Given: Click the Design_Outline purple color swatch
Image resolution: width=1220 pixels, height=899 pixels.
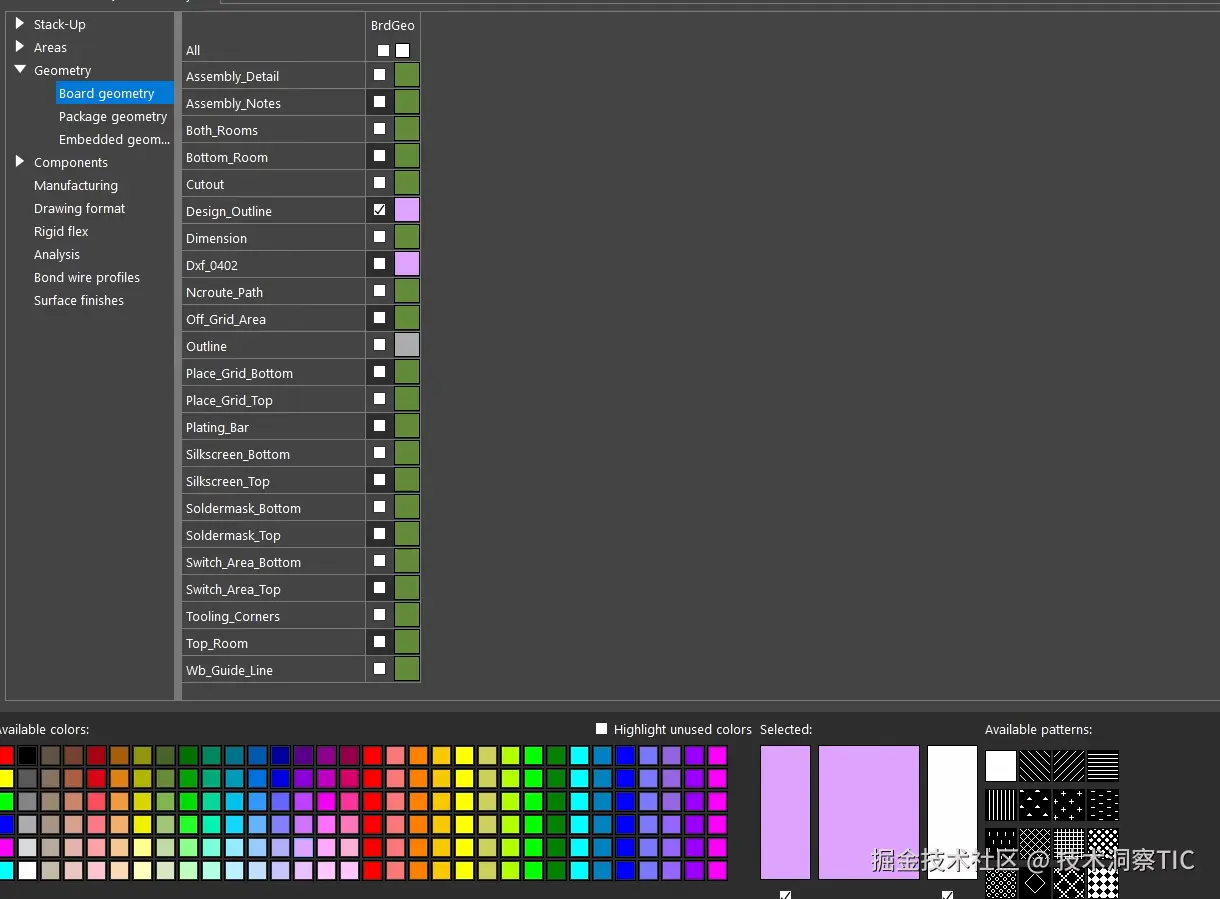Looking at the screenshot, I should click(x=407, y=210).
